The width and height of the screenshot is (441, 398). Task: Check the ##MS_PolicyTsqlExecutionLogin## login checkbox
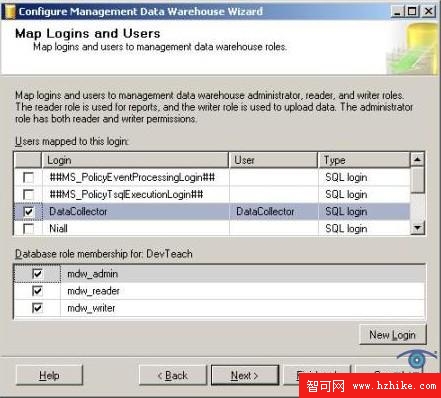pyautogui.click(x=29, y=194)
